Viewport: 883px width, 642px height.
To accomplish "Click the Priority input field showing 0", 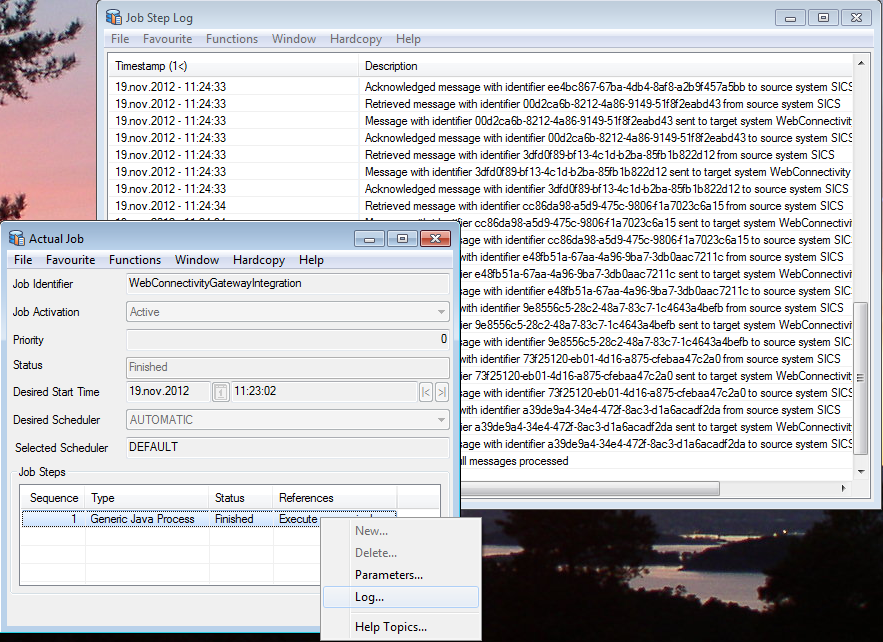I will (x=290, y=338).
